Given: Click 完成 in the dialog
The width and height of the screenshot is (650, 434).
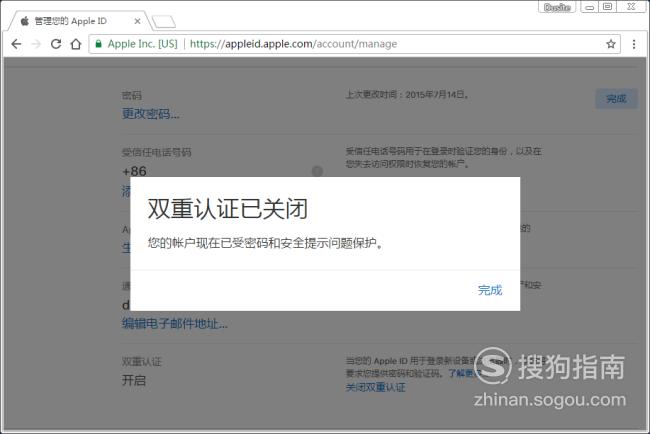Looking at the screenshot, I should 490,290.
